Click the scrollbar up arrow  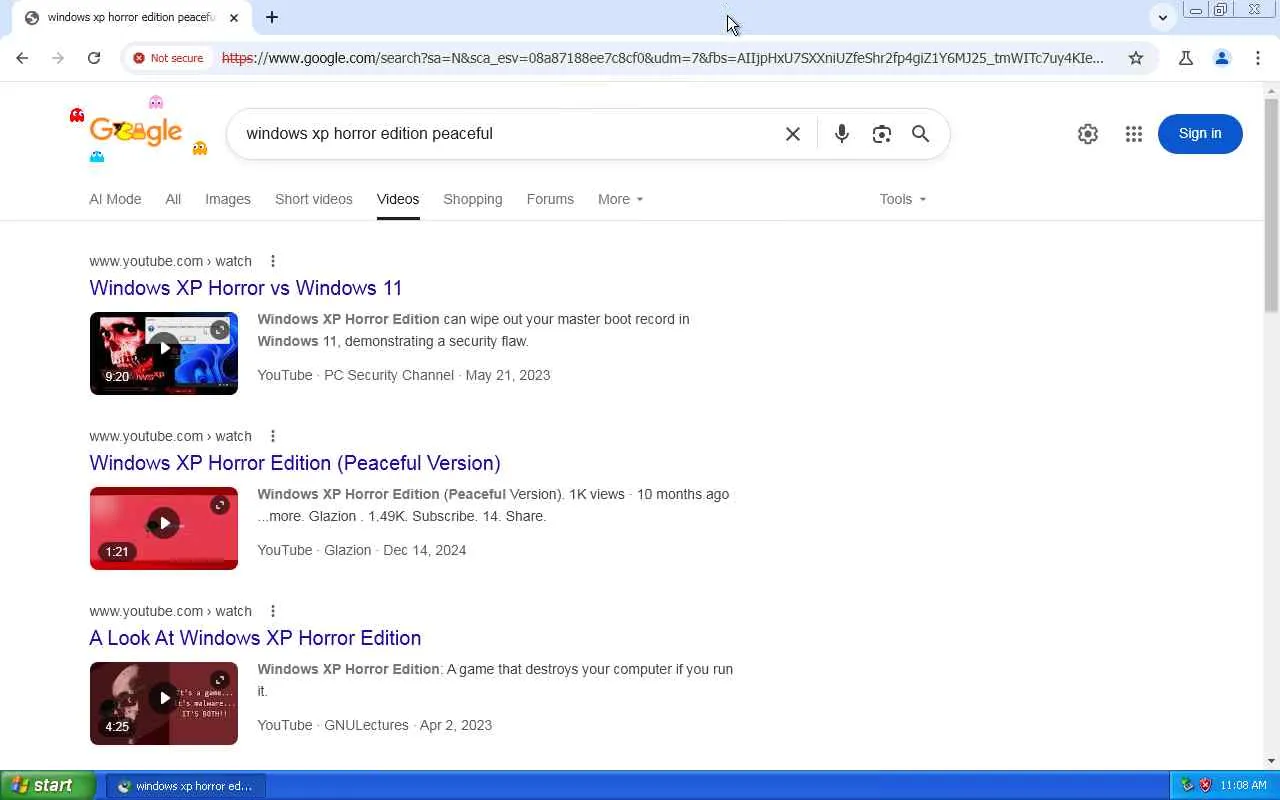[x=1271, y=91]
